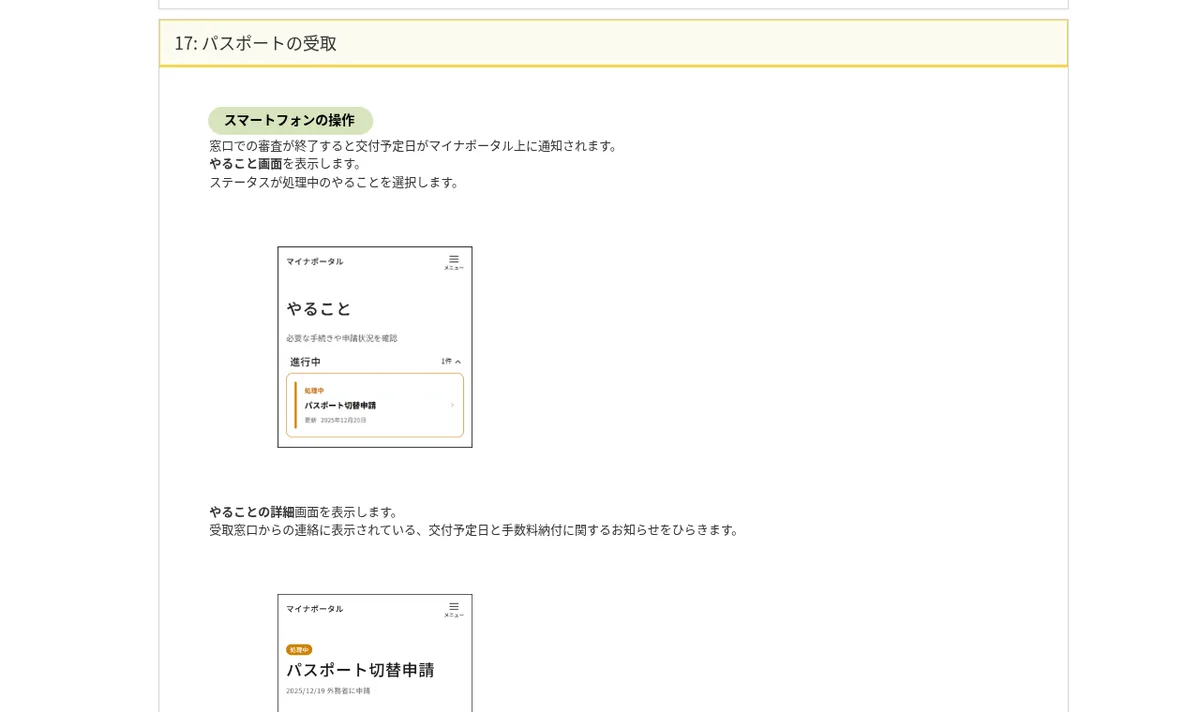Tap the hamburger メニュー icon in the やること screen
Viewport: 1200px width, 712px height.
454,262
